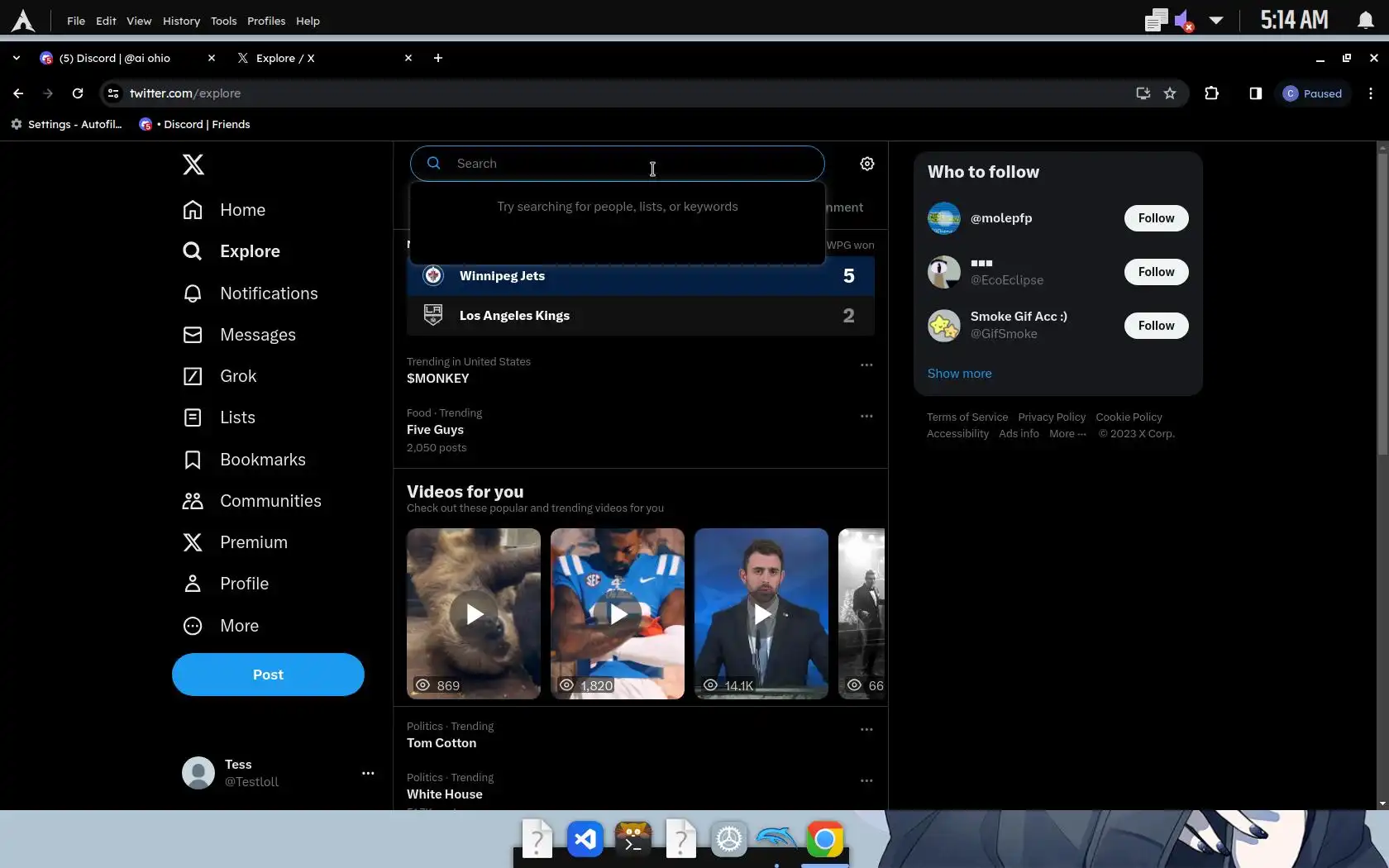
Task: Launch Chrome from the dock
Action: pyautogui.click(x=825, y=840)
